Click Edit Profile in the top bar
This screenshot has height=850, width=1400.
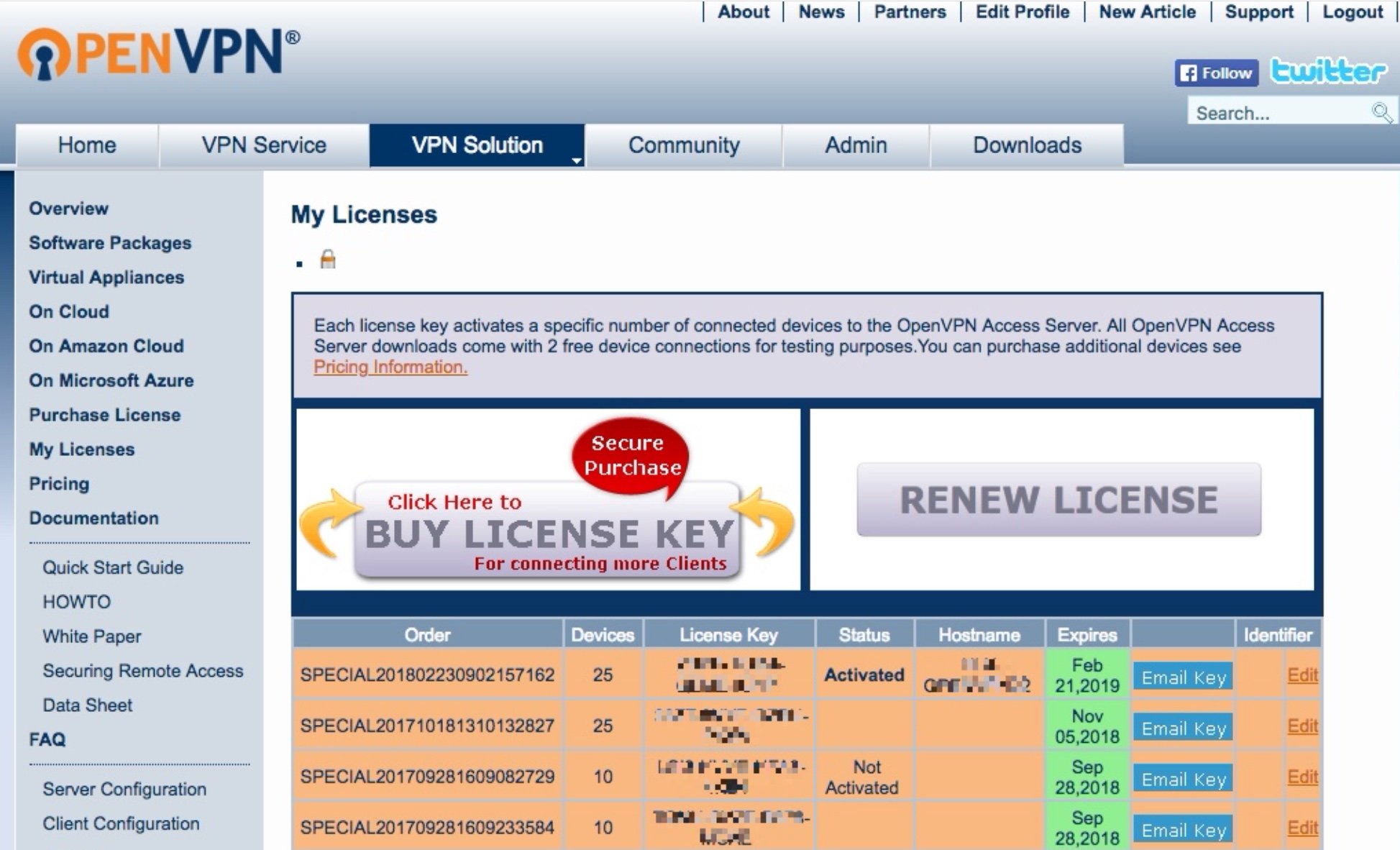[1022, 12]
